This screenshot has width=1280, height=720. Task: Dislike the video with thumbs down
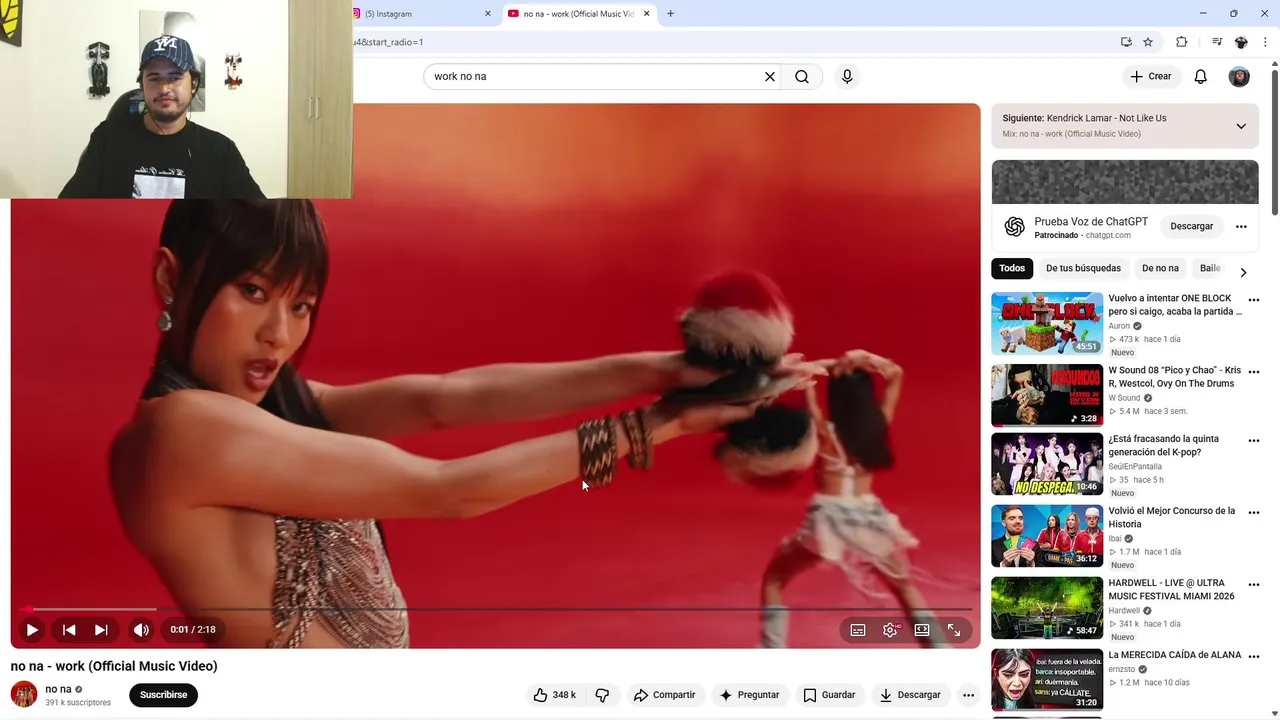602,695
